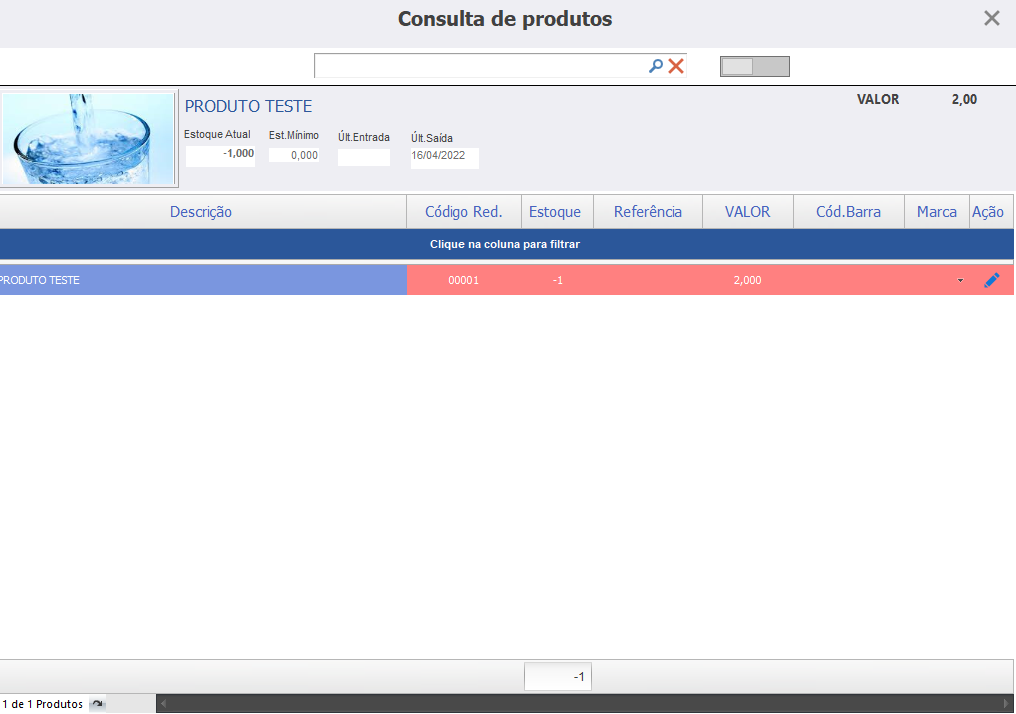Choose the Cód.Barra column header
Viewport: 1016px width, 714px height.
[x=849, y=212]
